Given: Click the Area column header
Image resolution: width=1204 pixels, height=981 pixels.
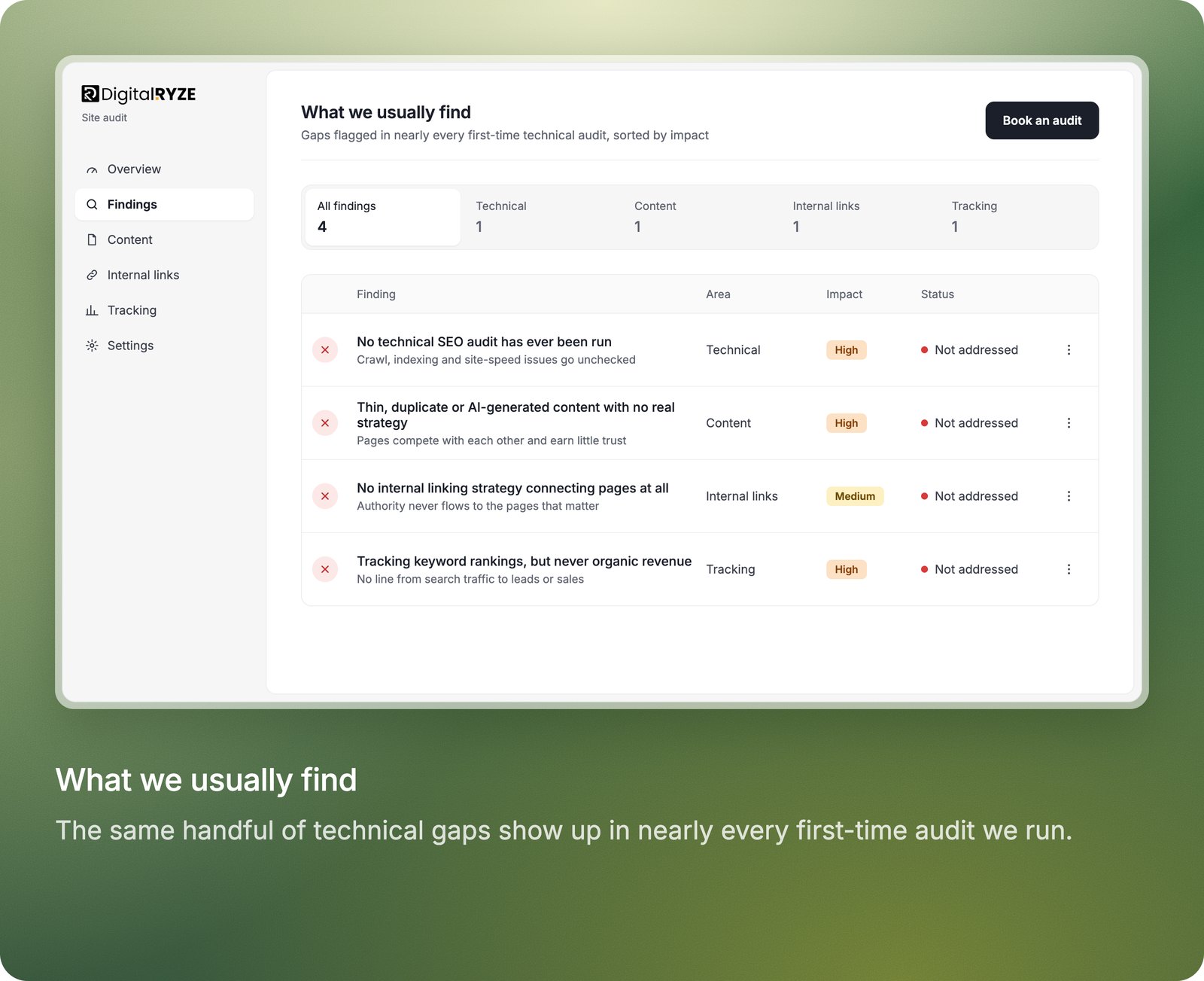Looking at the screenshot, I should (718, 294).
